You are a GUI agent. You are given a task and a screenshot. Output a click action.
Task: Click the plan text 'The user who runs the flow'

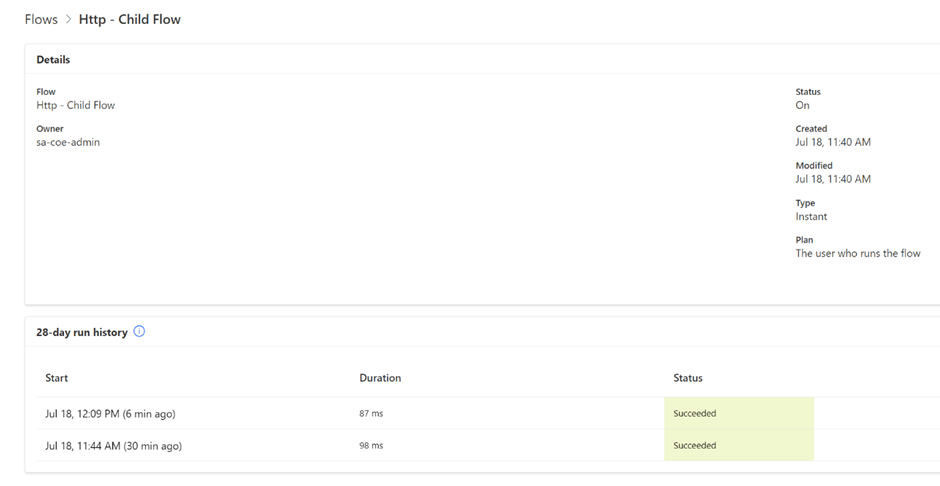[x=858, y=253]
